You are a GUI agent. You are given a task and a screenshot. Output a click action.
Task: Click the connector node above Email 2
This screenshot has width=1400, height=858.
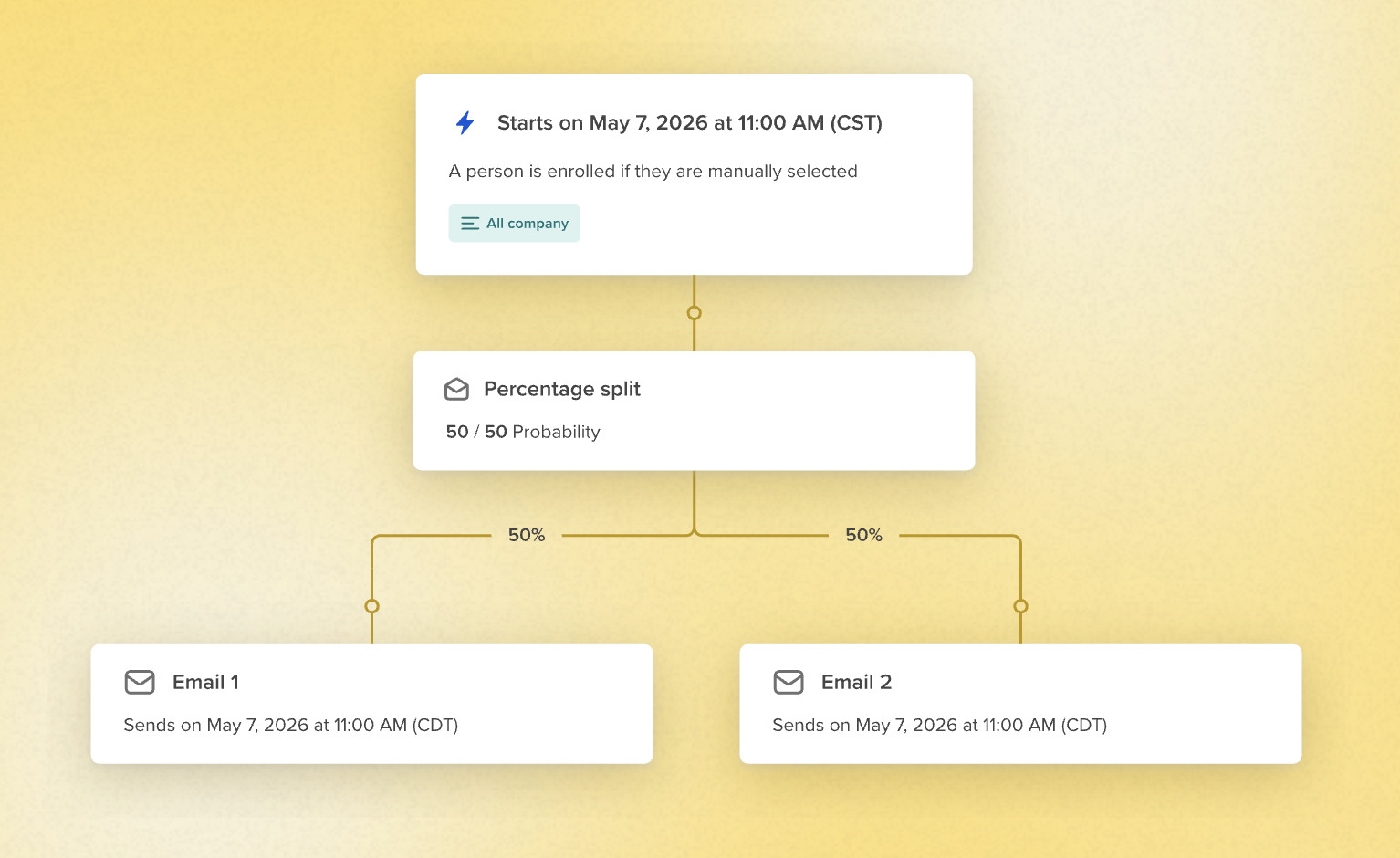[1020, 606]
